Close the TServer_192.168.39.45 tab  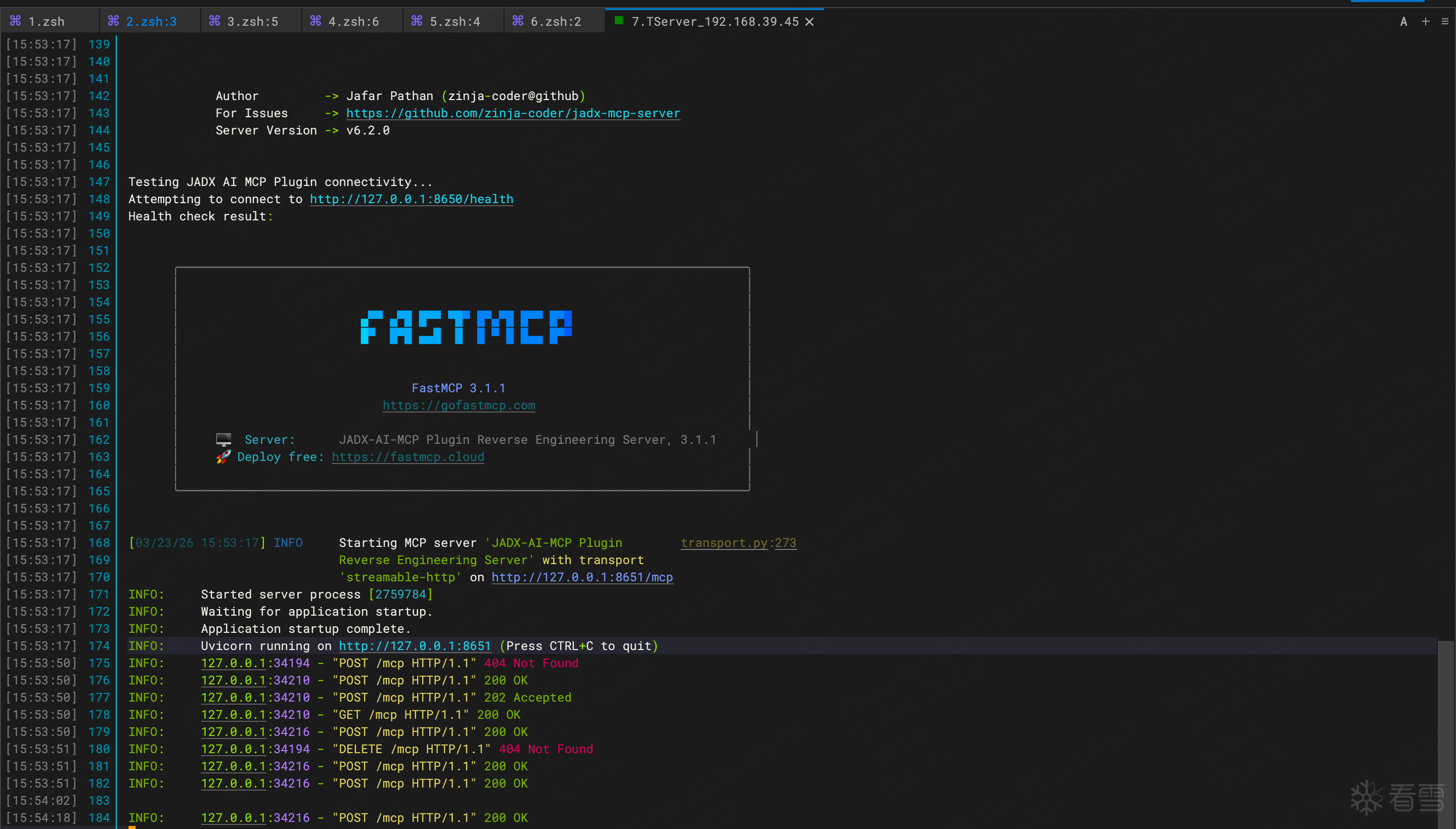pyautogui.click(x=809, y=22)
